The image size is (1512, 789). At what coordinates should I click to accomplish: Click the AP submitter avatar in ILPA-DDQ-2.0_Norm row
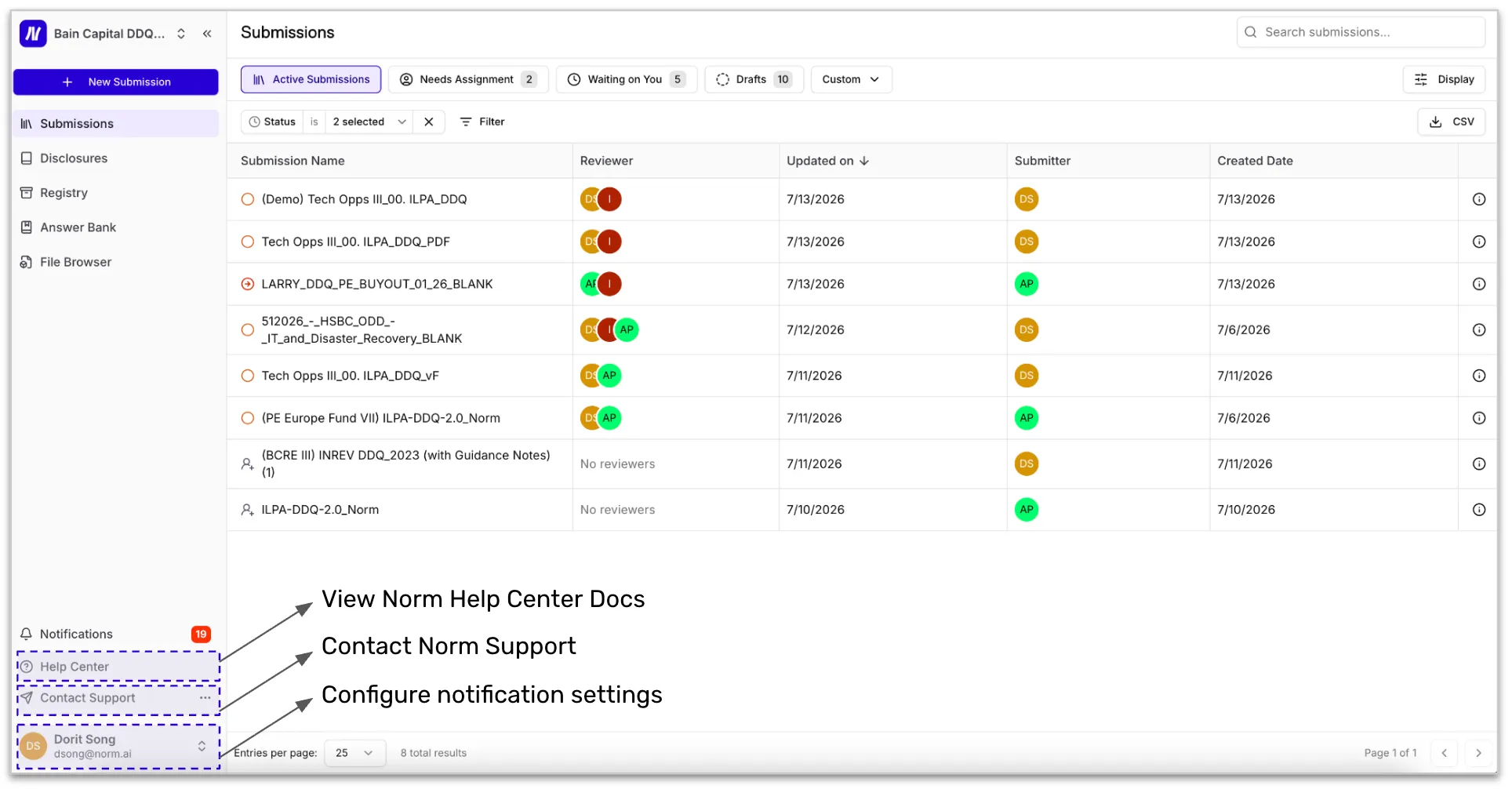tap(1026, 510)
